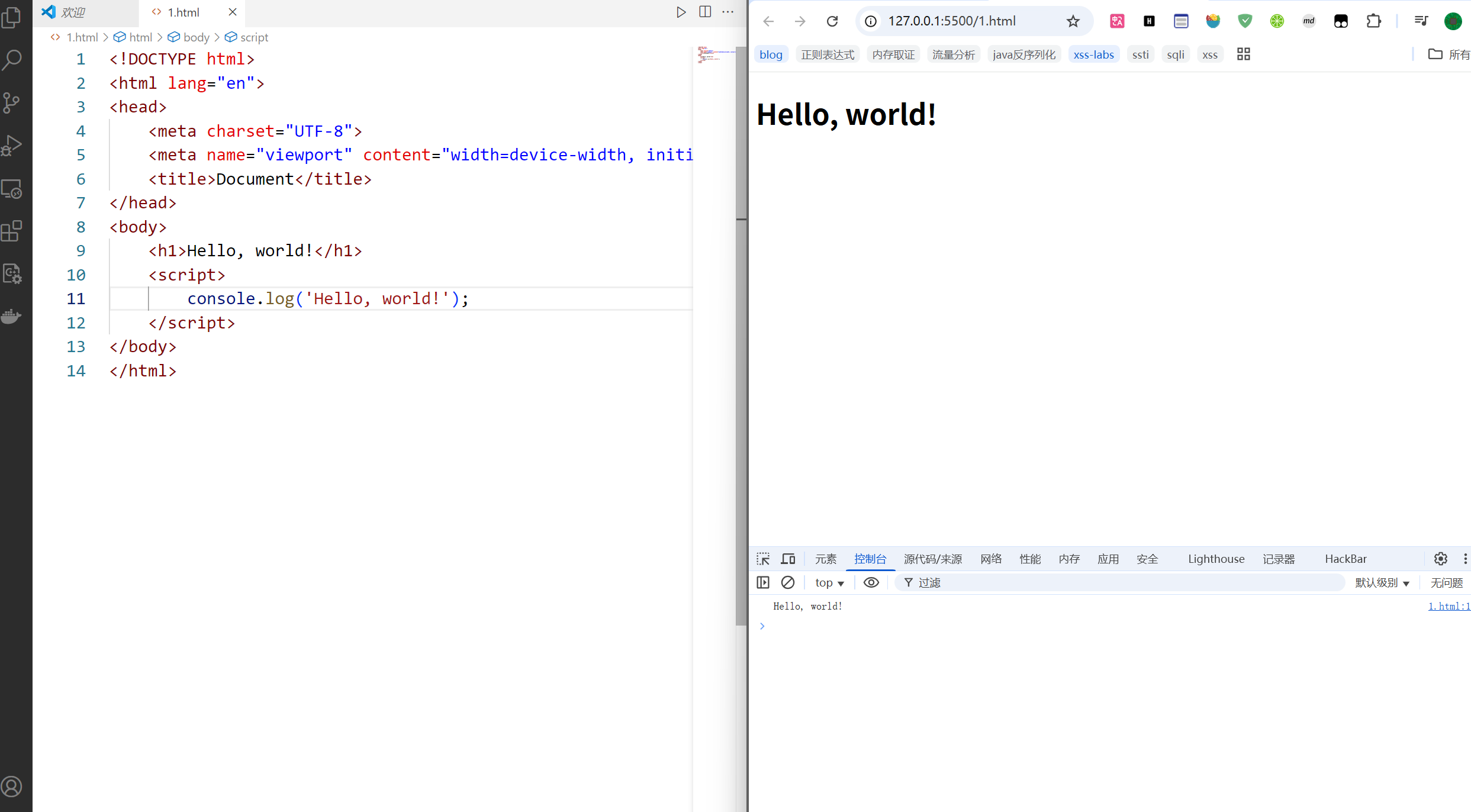
Task: Click the 过滤 console filter field
Action: pos(1119,583)
